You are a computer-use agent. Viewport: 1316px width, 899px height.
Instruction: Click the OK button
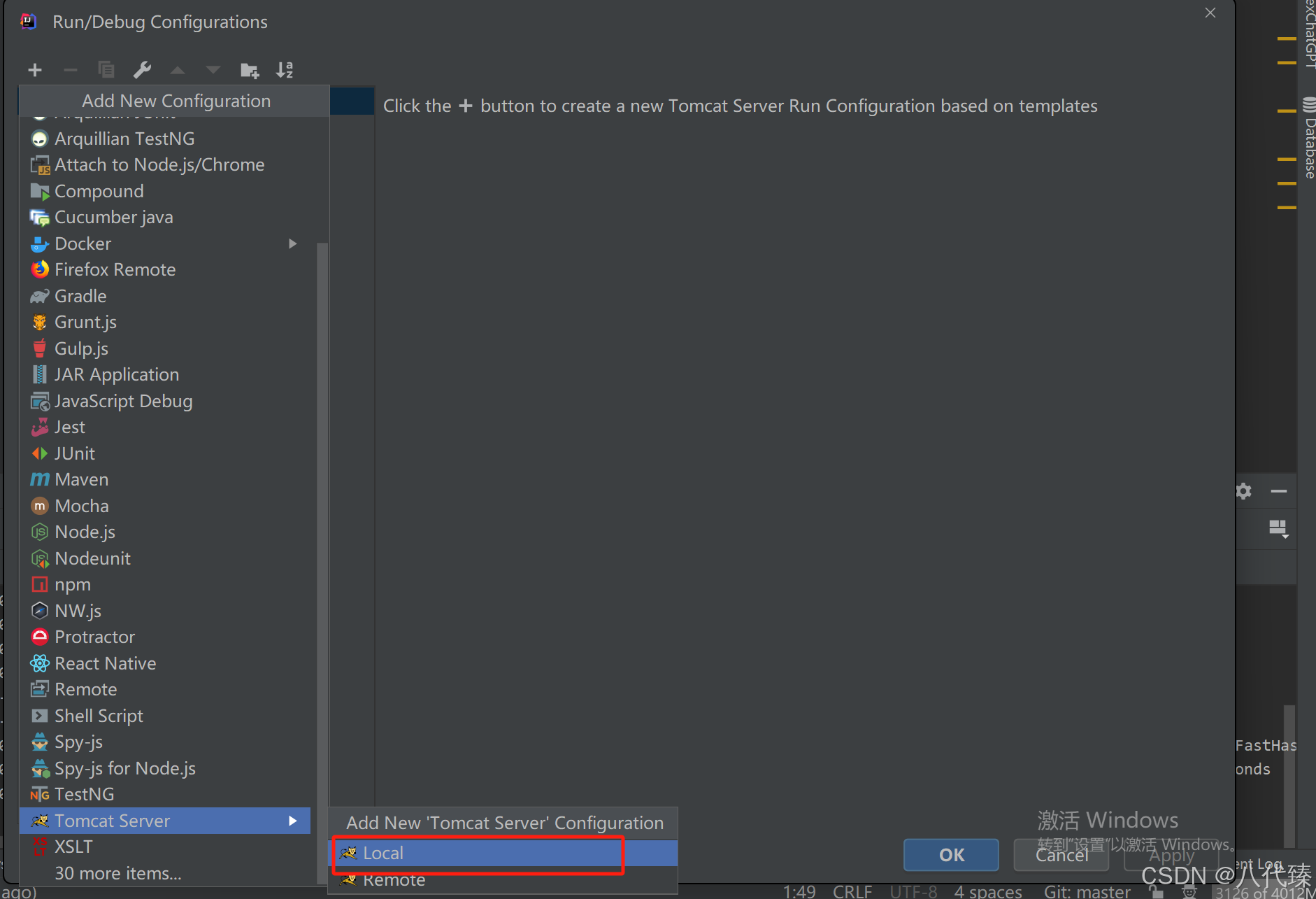951,855
